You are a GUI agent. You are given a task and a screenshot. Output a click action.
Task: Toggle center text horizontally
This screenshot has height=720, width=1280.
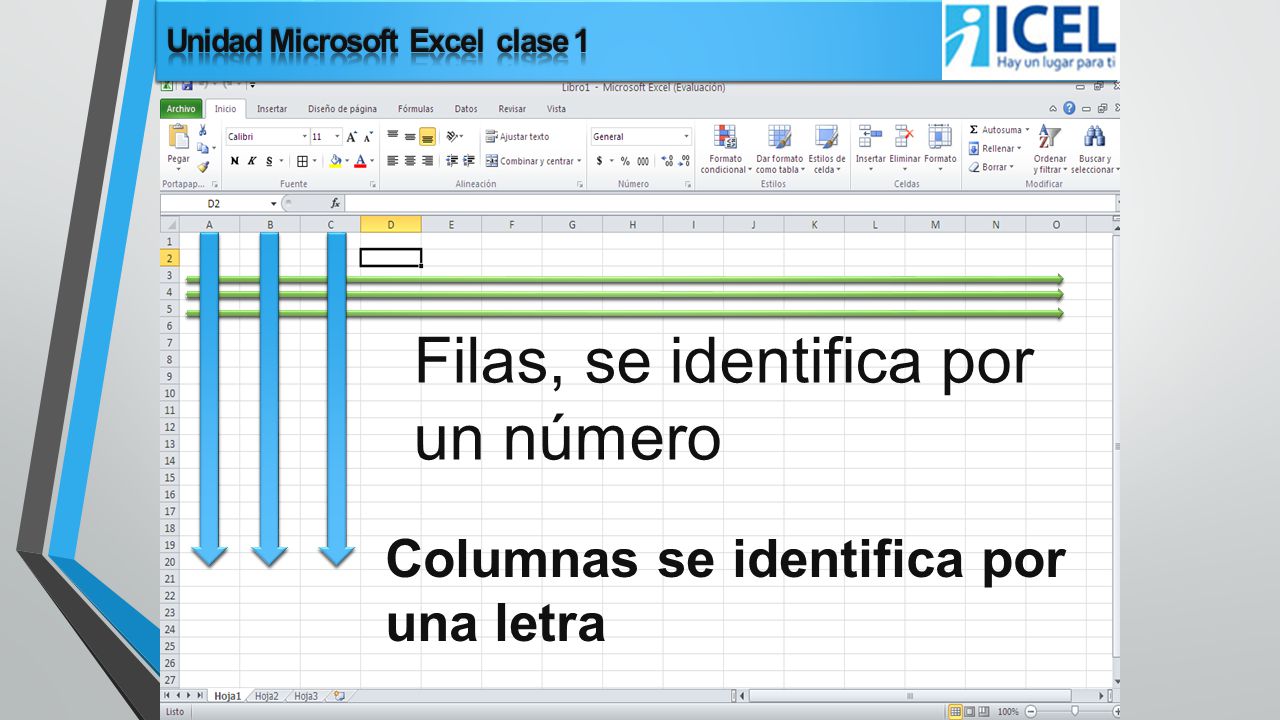pyautogui.click(x=410, y=161)
